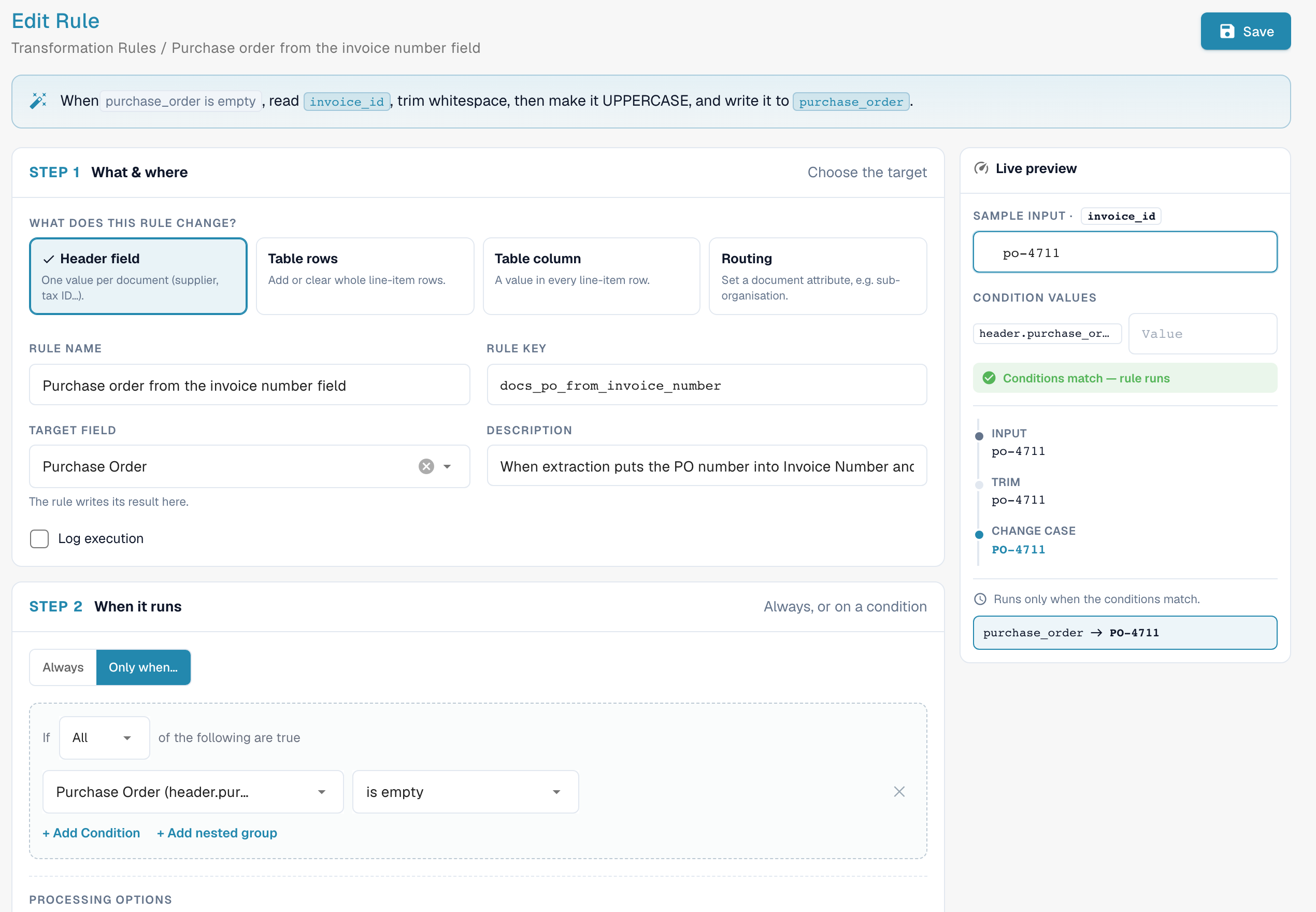Choose the Table rows rule type
Screen dimensions: 1316x912
tap(365, 276)
